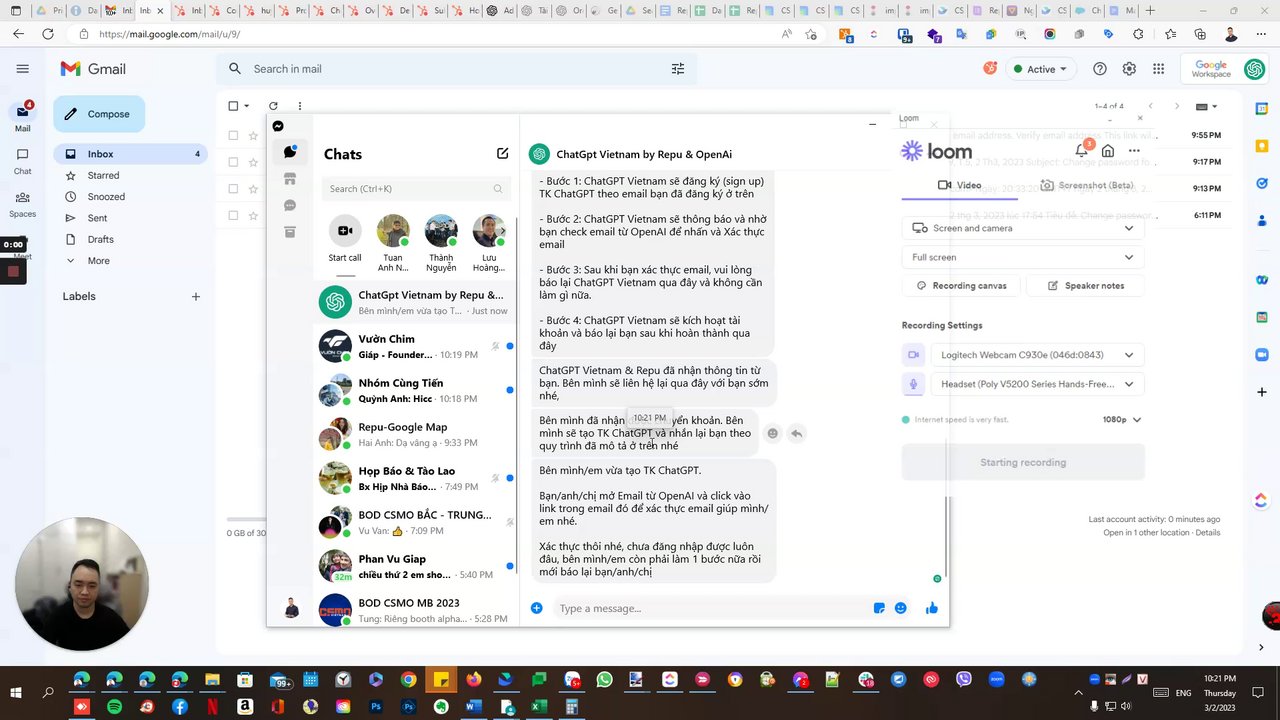
Task: Open Loom home icon
Action: (x=1108, y=151)
